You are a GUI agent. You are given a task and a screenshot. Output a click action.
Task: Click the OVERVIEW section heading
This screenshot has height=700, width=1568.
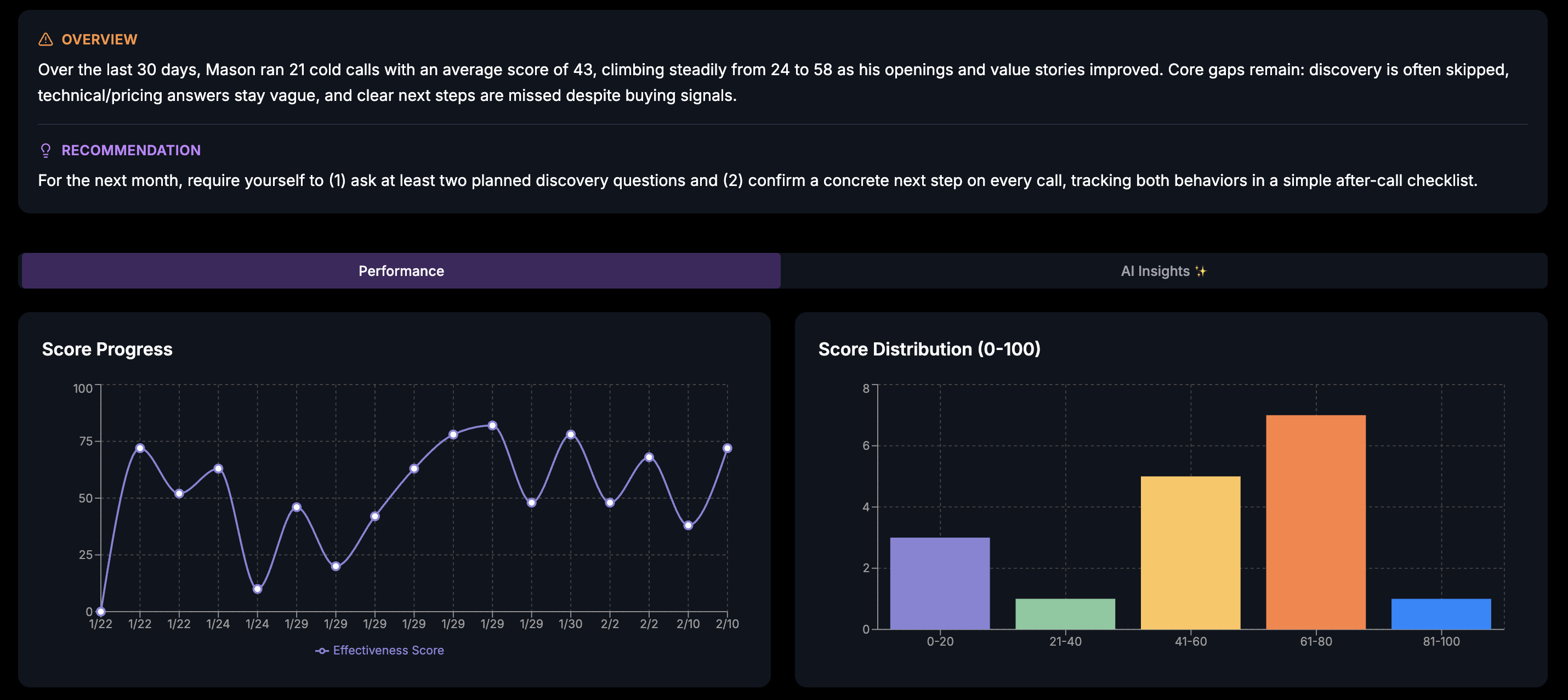pyautogui.click(x=99, y=39)
